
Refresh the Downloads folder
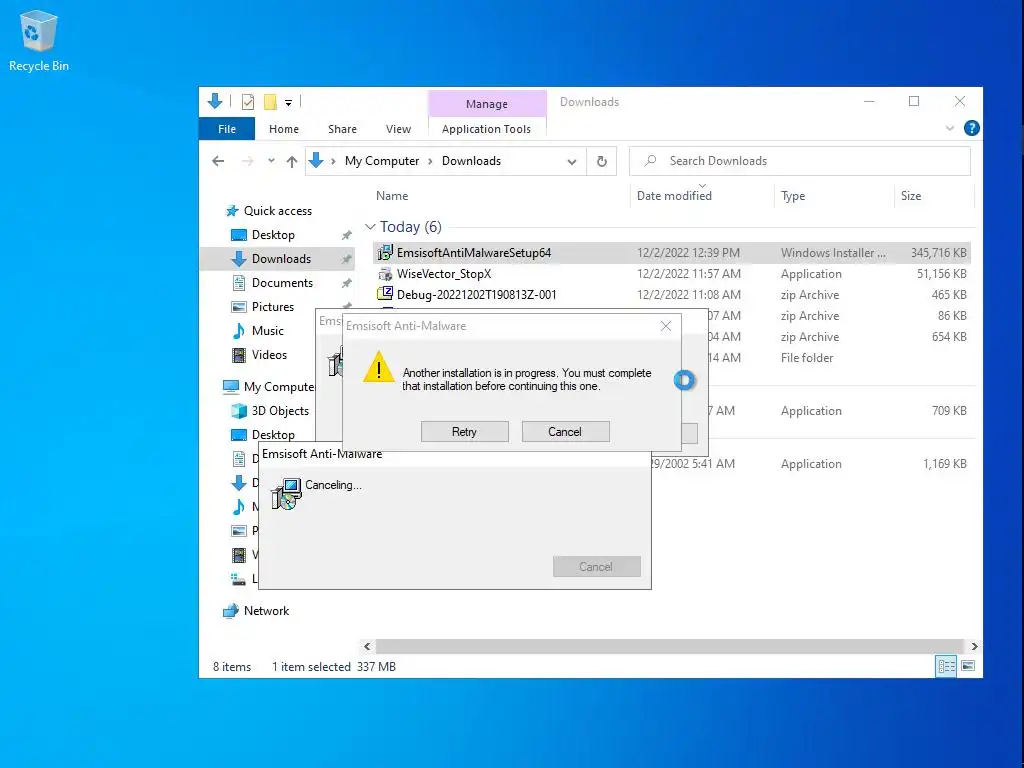[x=601, y=161]
